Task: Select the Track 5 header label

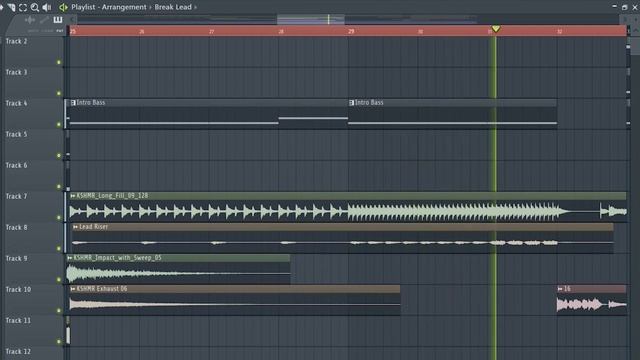Action: 16,134
